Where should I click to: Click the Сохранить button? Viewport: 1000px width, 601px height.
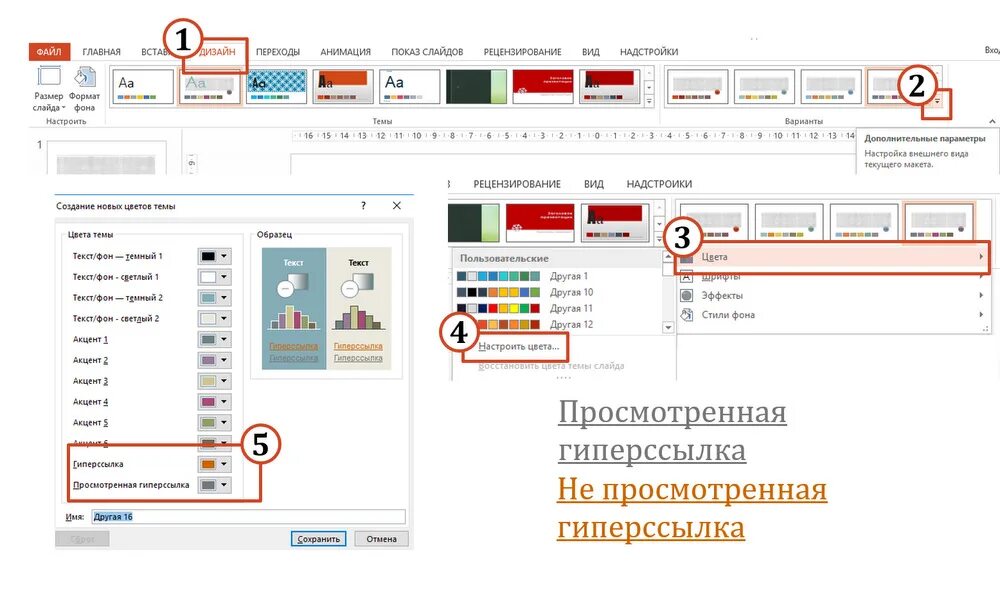click(318, 538)
